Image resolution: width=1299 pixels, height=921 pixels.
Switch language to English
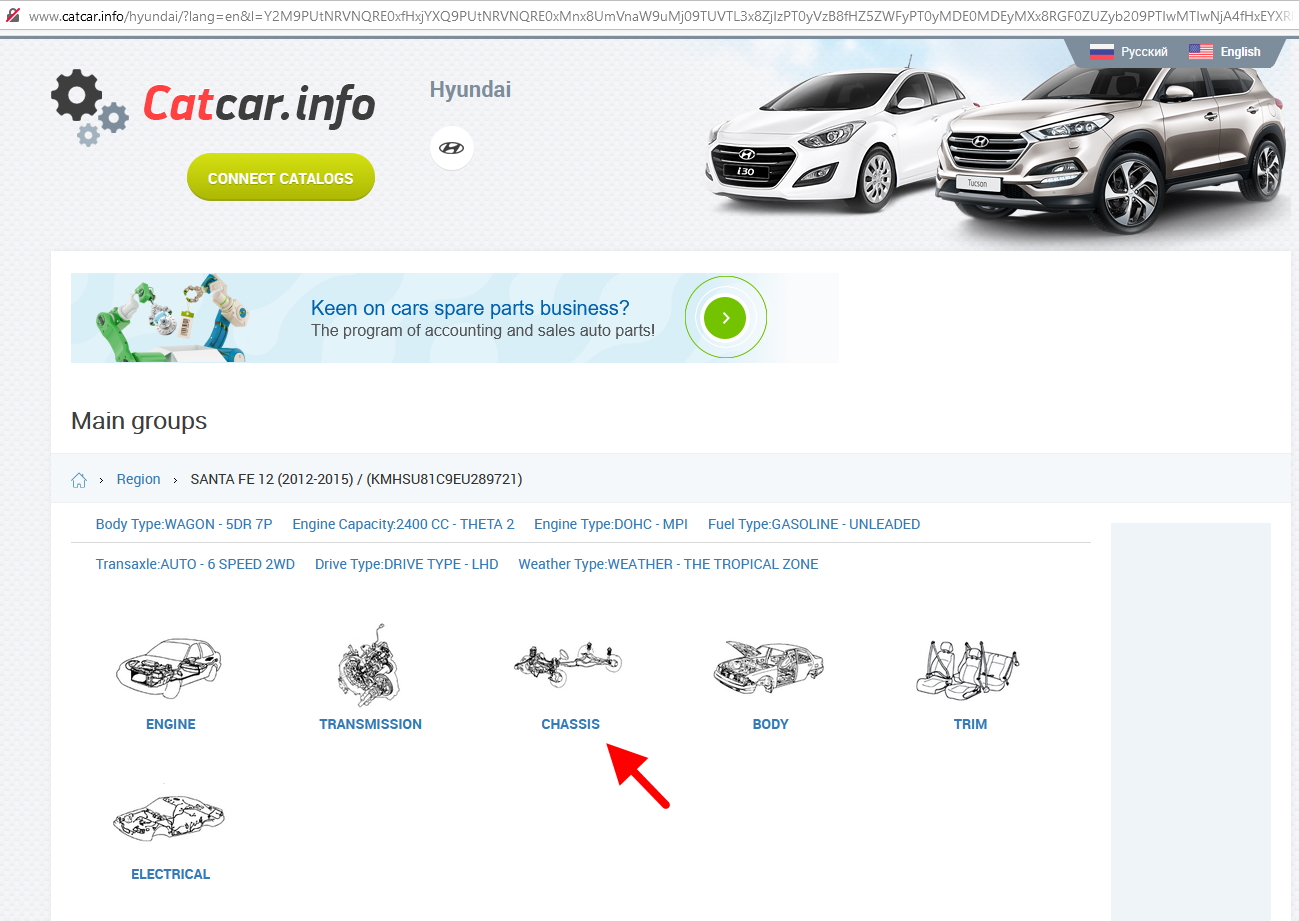tap(1225, 52)
